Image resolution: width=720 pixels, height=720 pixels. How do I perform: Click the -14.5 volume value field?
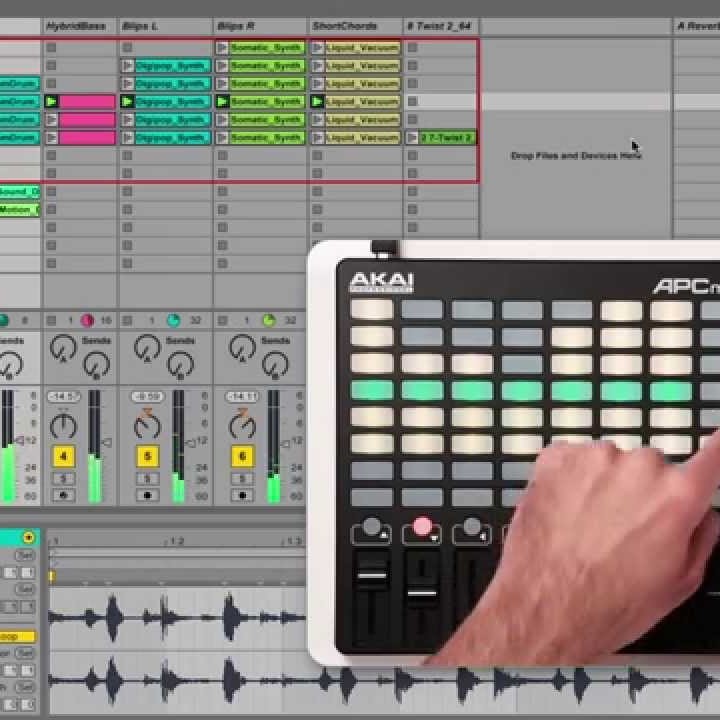tap(63, 396)
